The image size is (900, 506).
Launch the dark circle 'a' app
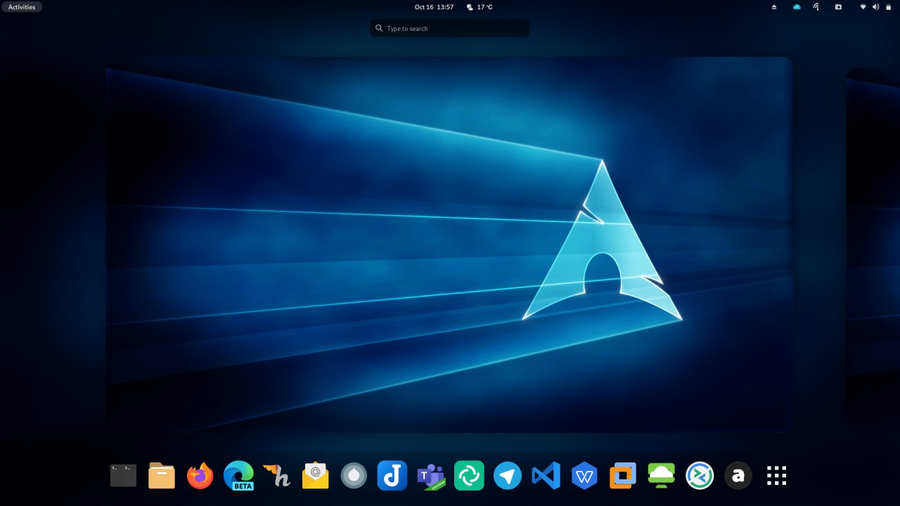738,476
